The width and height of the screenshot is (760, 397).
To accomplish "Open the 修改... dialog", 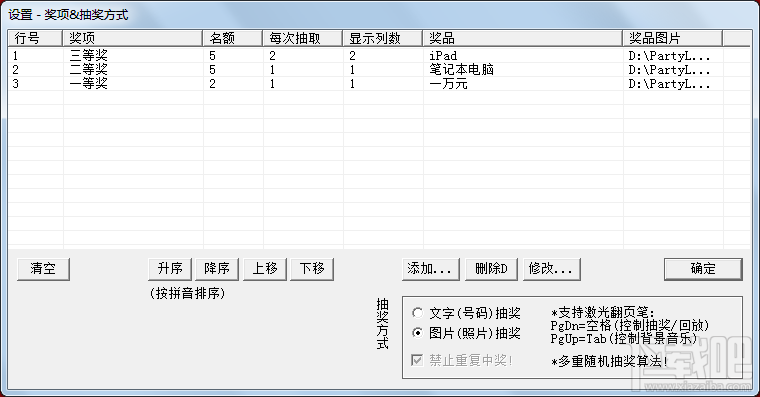I will [552, 269].
